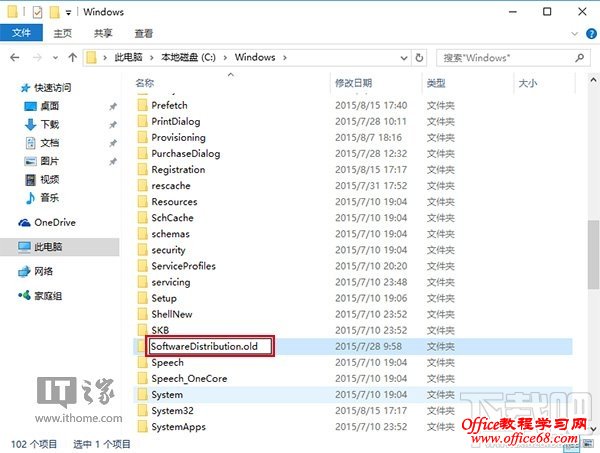Image resolution: width=600 pixels, height=453 pixels.
Task: Click the Back navigation arrow
Action: pos(15,58)
